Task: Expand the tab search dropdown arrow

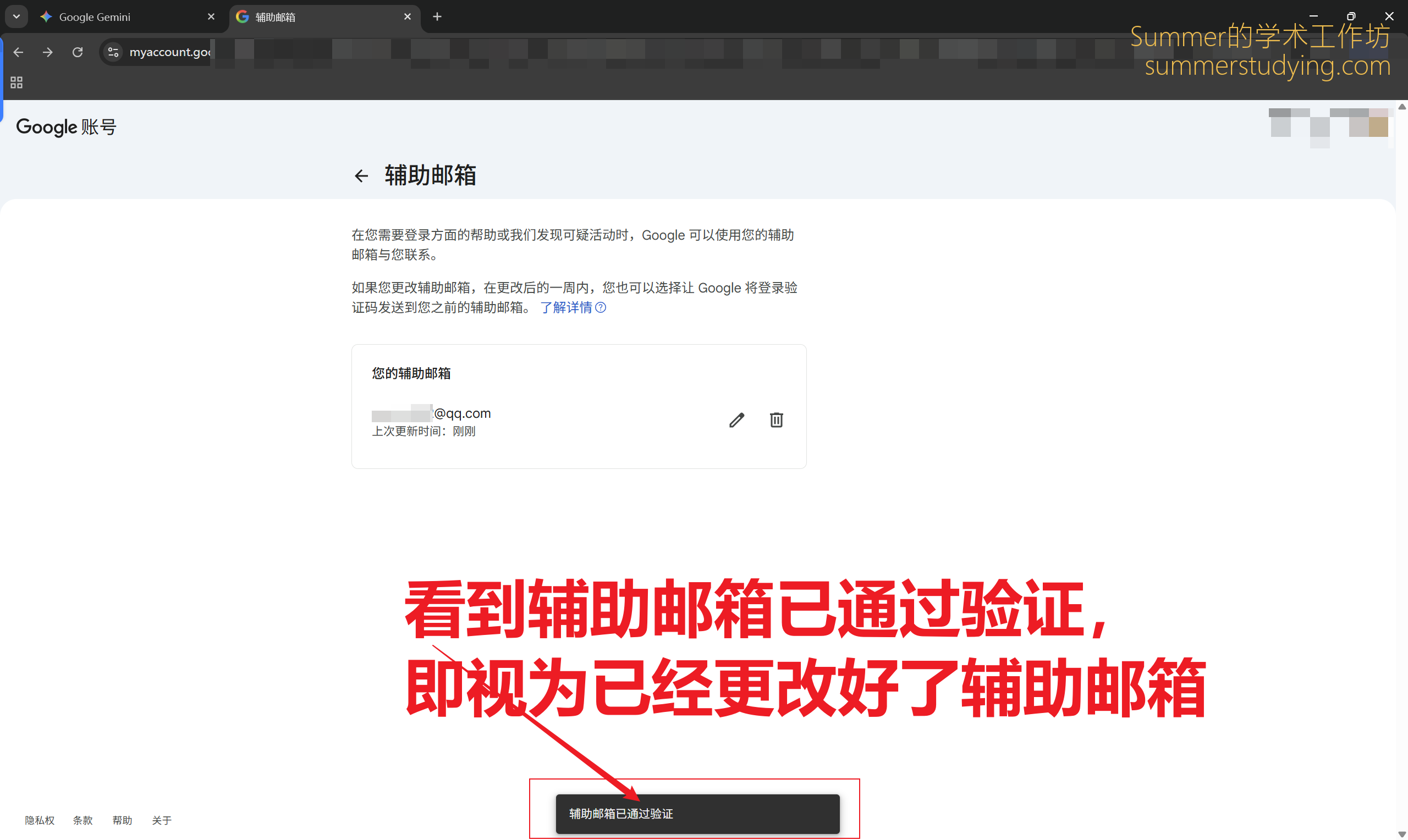Action: pos(16,17)
